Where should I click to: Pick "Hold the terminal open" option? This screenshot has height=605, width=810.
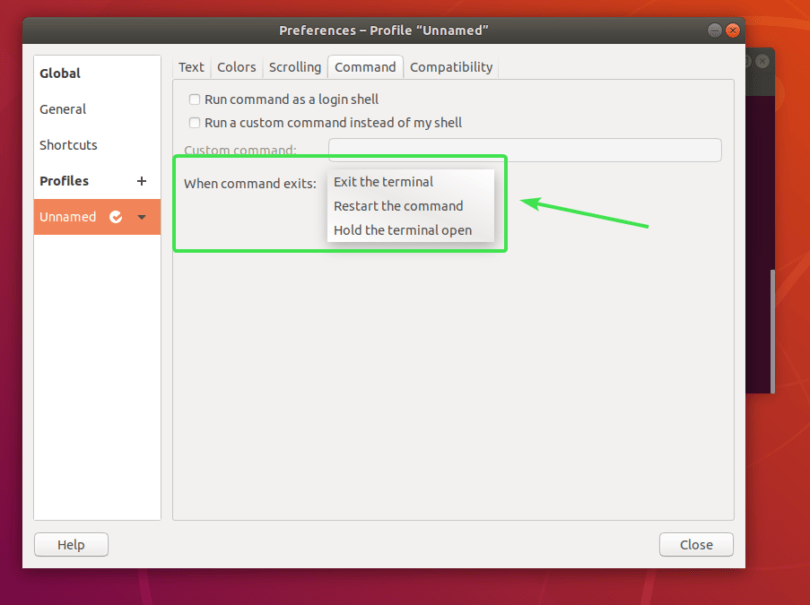[401, 230]
